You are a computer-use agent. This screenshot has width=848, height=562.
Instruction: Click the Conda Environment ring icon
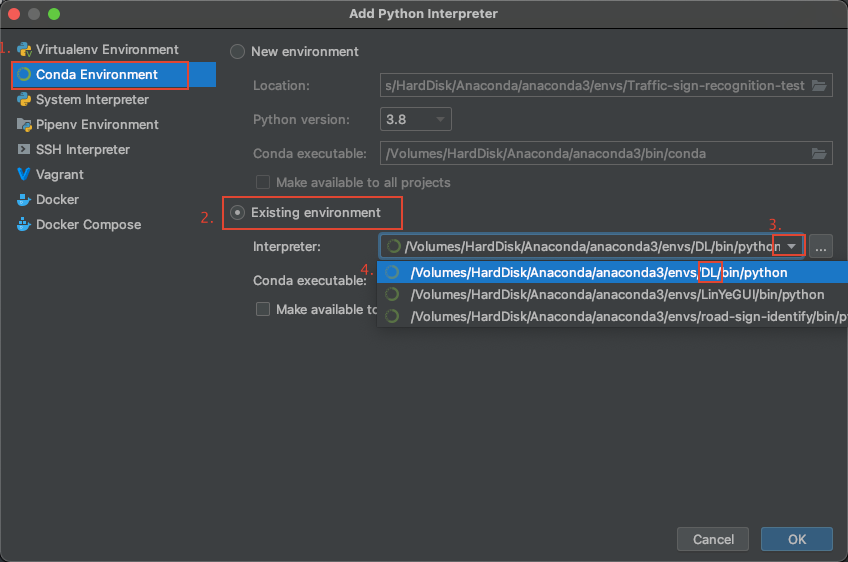[x=24, y=75]
